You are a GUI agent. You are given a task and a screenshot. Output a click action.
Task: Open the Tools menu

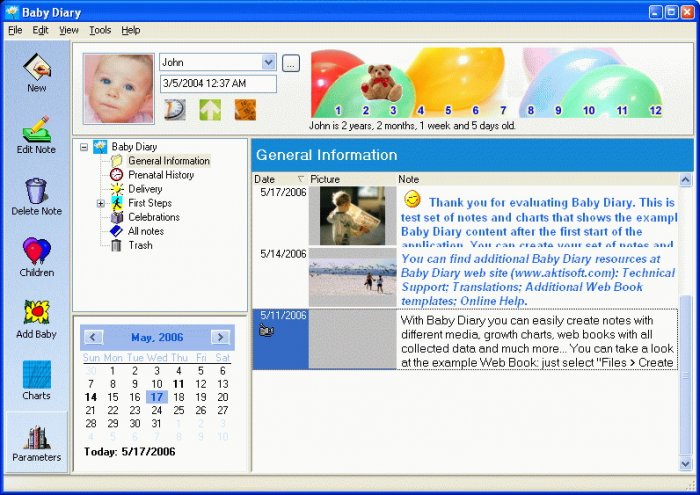coord(100,30)
